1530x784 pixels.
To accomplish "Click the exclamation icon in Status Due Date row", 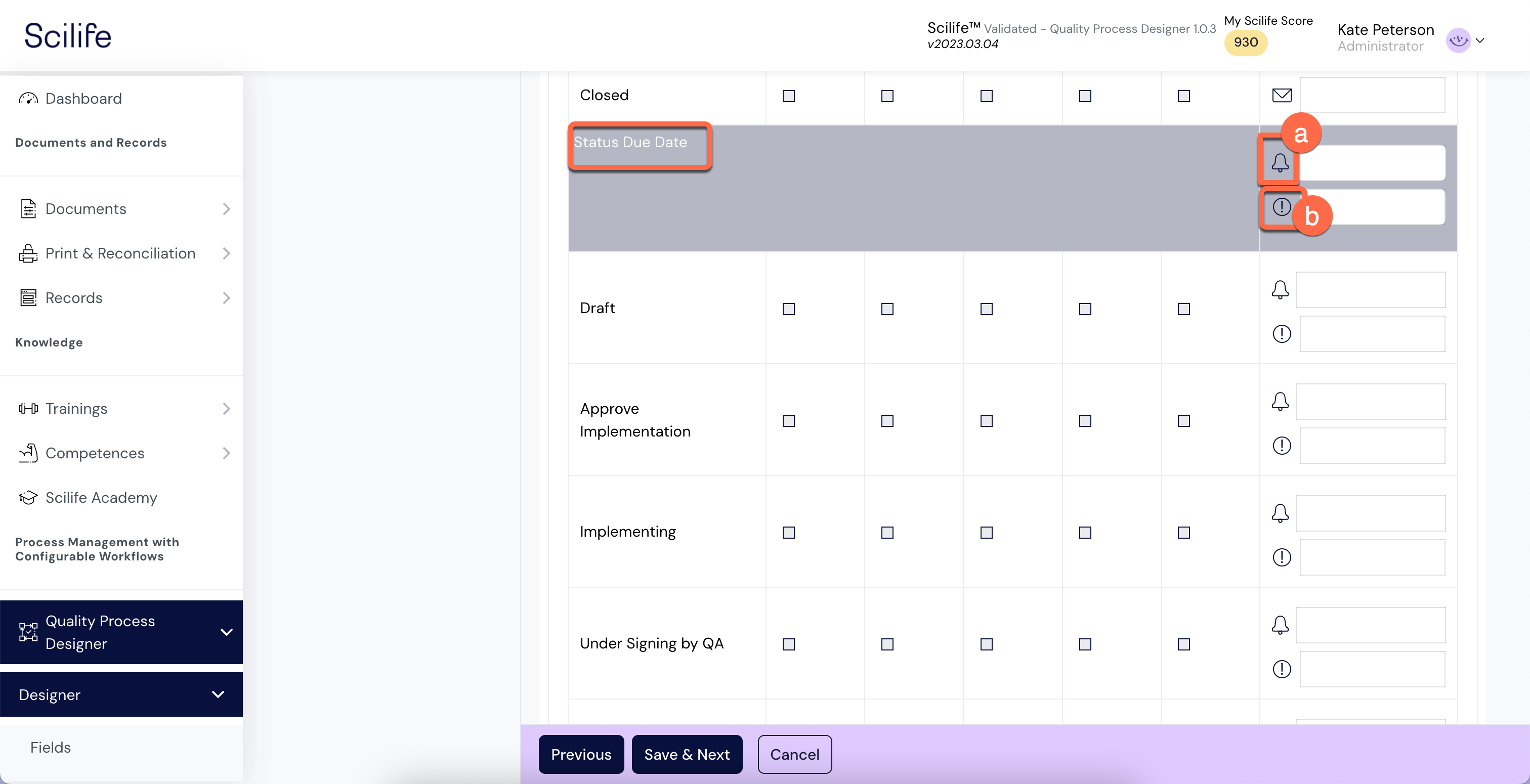I will [1282, 207].
